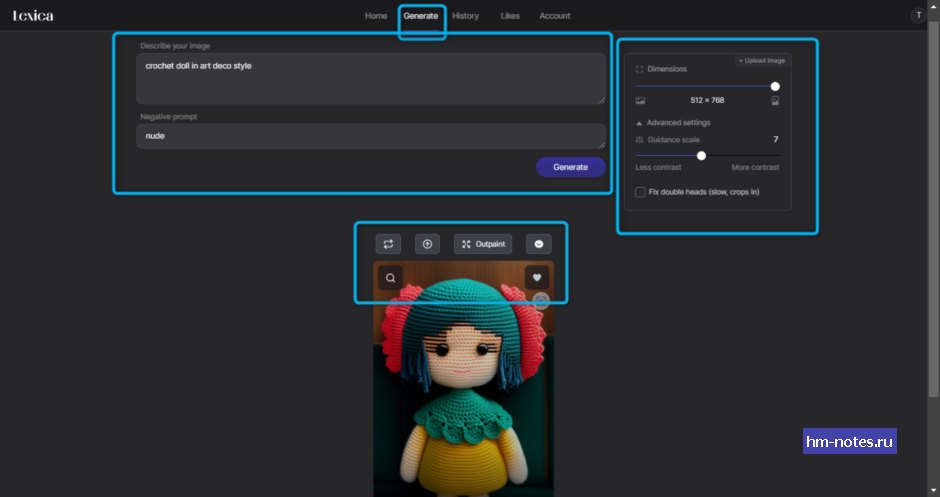This screenshot has height=497, width=940.
Task: Open the round chevron-down menu beside Outpaint
Action: [539, 244]
